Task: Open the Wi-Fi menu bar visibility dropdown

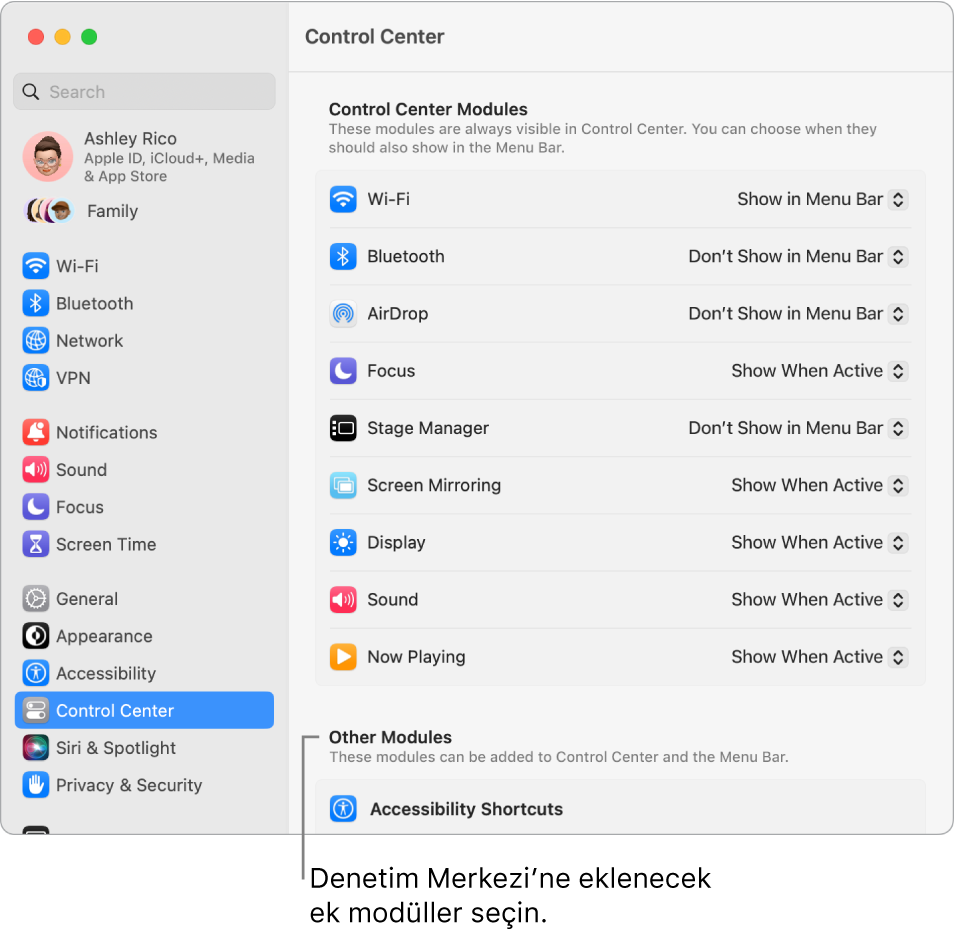Action: pos(821,199)
